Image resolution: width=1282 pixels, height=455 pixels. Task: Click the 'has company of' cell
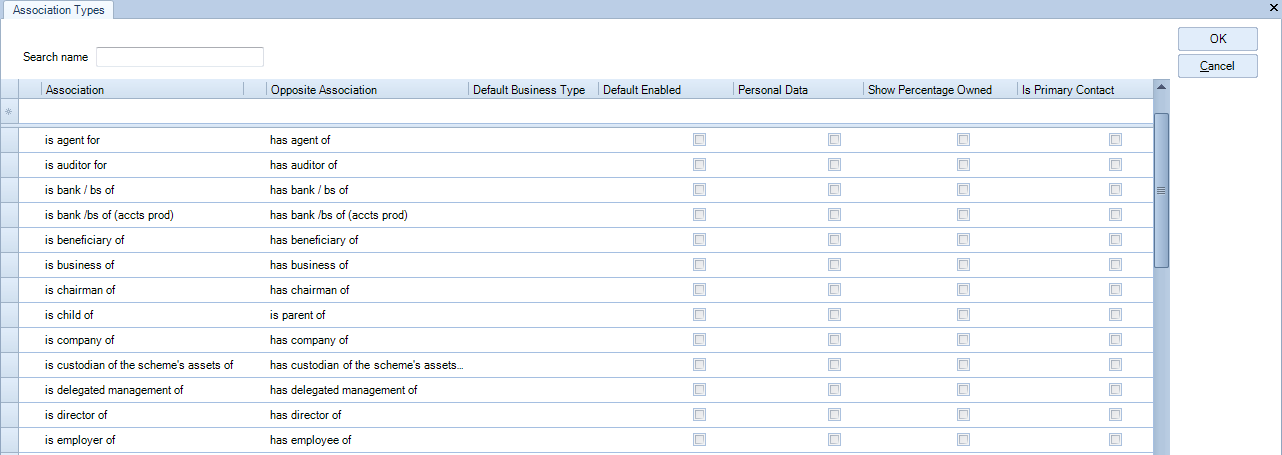tap(367, 340)
